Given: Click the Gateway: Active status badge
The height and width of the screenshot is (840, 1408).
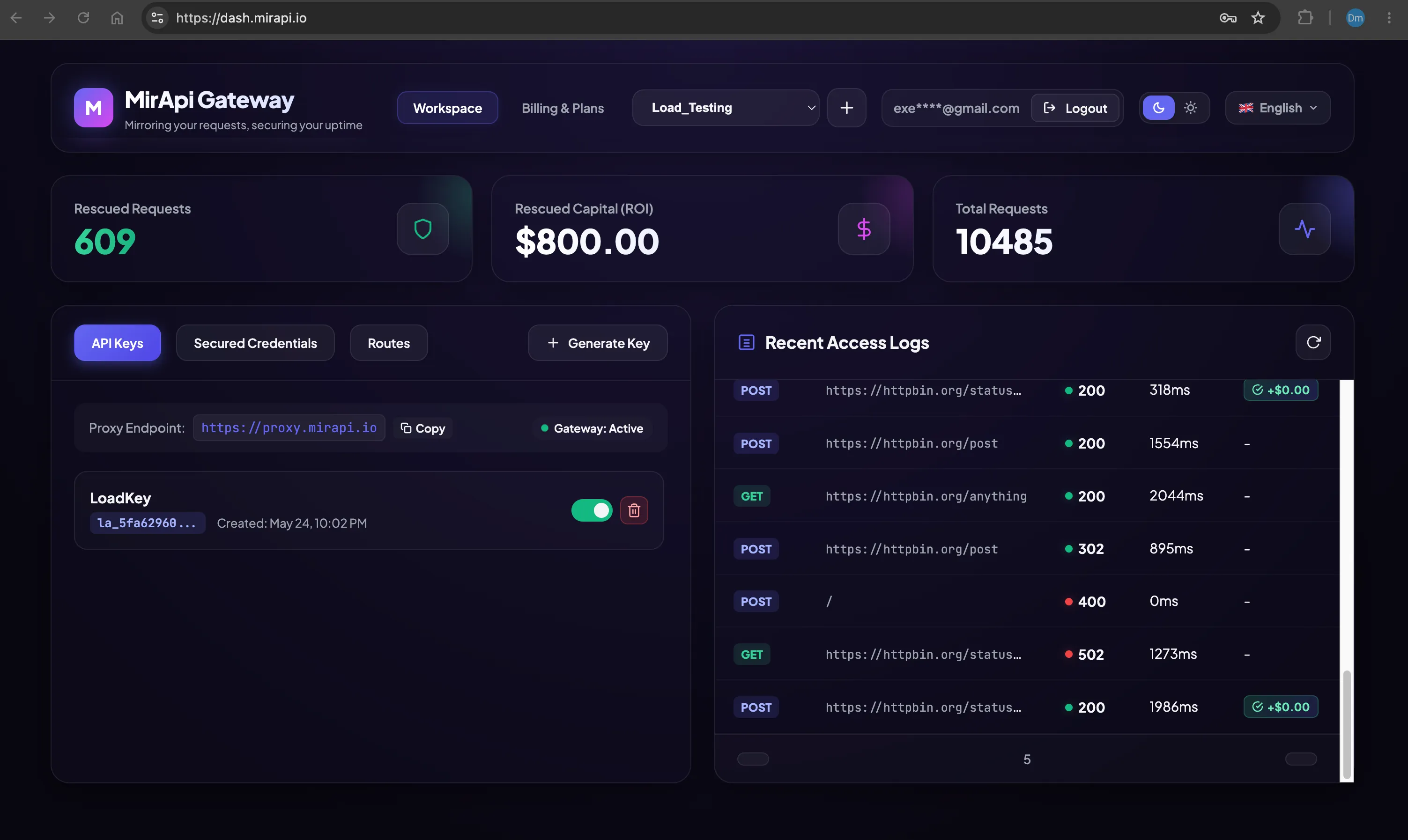Looking at the screenshot, I should coord(592,428).
